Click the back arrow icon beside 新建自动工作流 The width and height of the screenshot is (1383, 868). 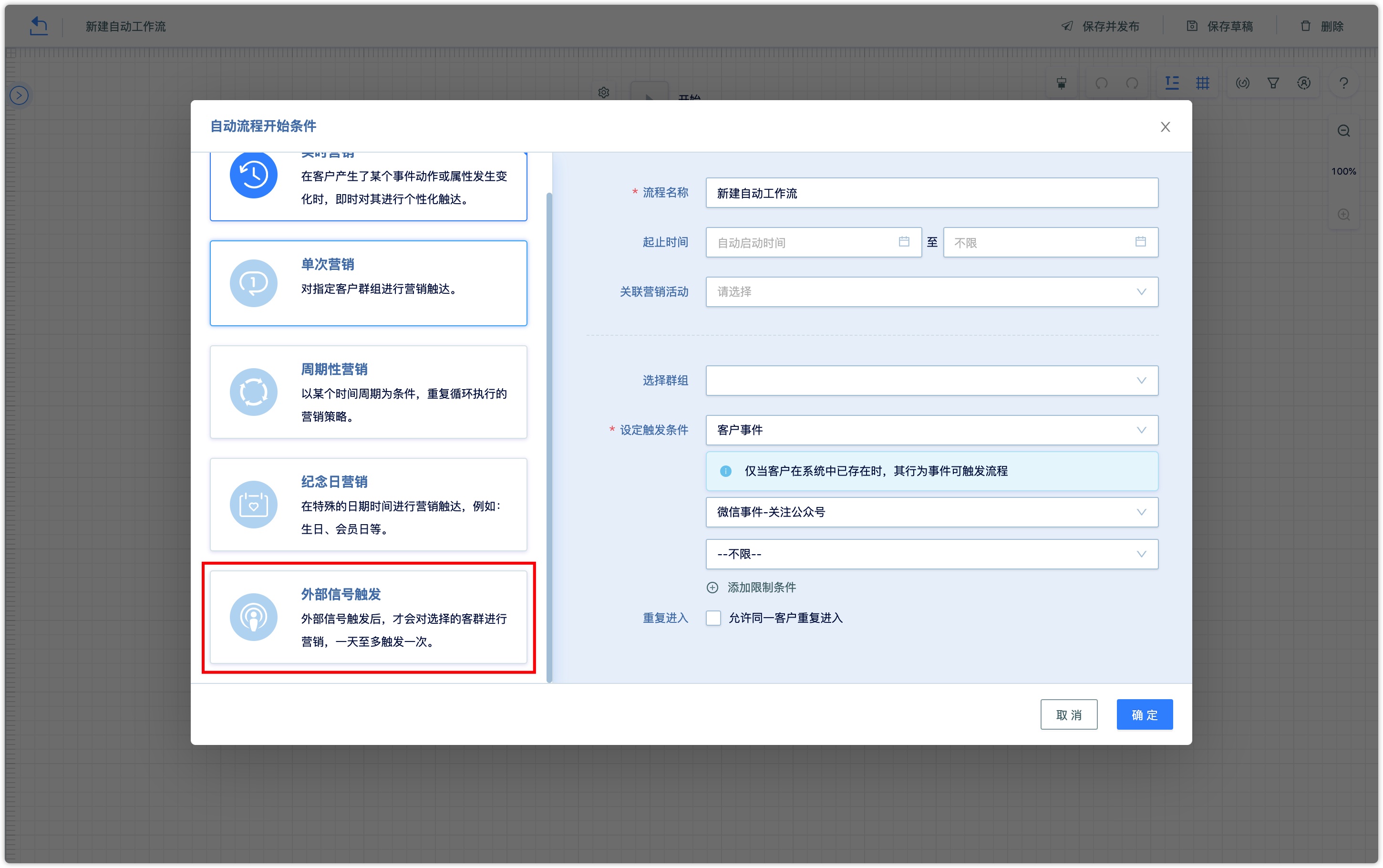(39, 26)
